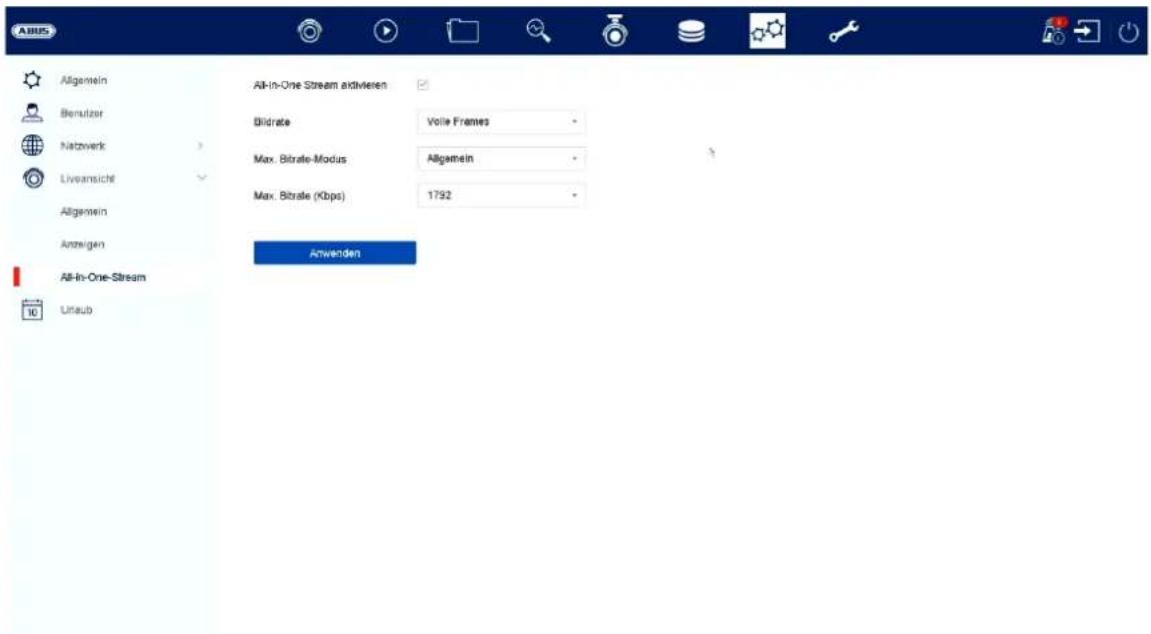Open the maintenance wrench icon

844,31
